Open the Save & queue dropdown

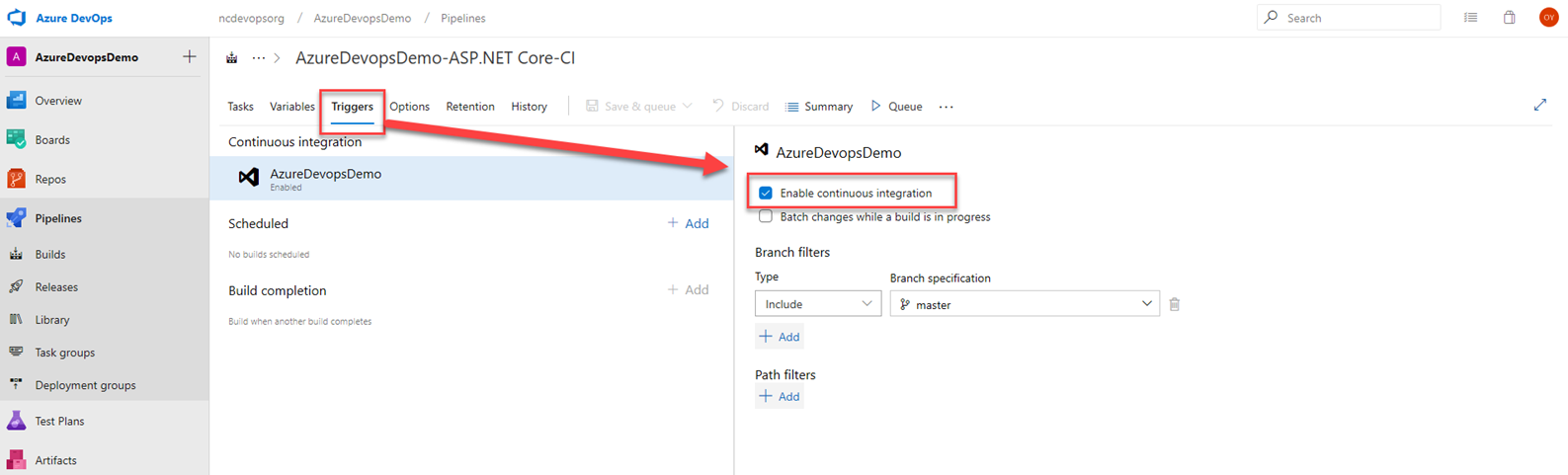click(639, 107)
